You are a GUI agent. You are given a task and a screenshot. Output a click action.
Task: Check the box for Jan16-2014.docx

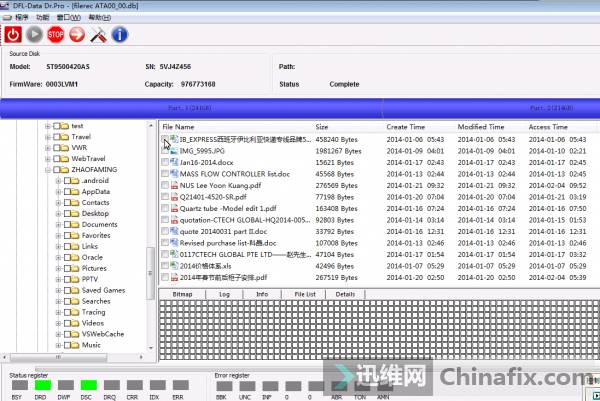[x=165, y=162]
